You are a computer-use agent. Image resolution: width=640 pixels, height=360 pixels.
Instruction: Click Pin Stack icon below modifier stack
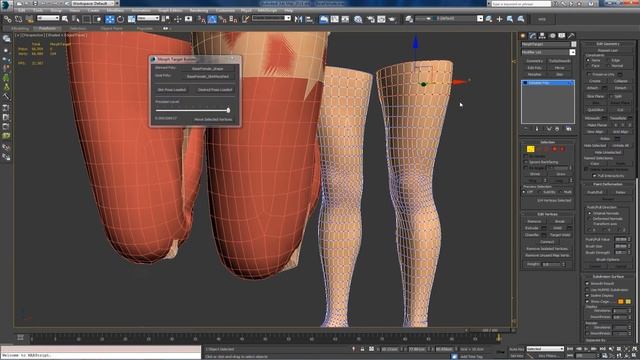pyautogui.click(x=526, y=129)
